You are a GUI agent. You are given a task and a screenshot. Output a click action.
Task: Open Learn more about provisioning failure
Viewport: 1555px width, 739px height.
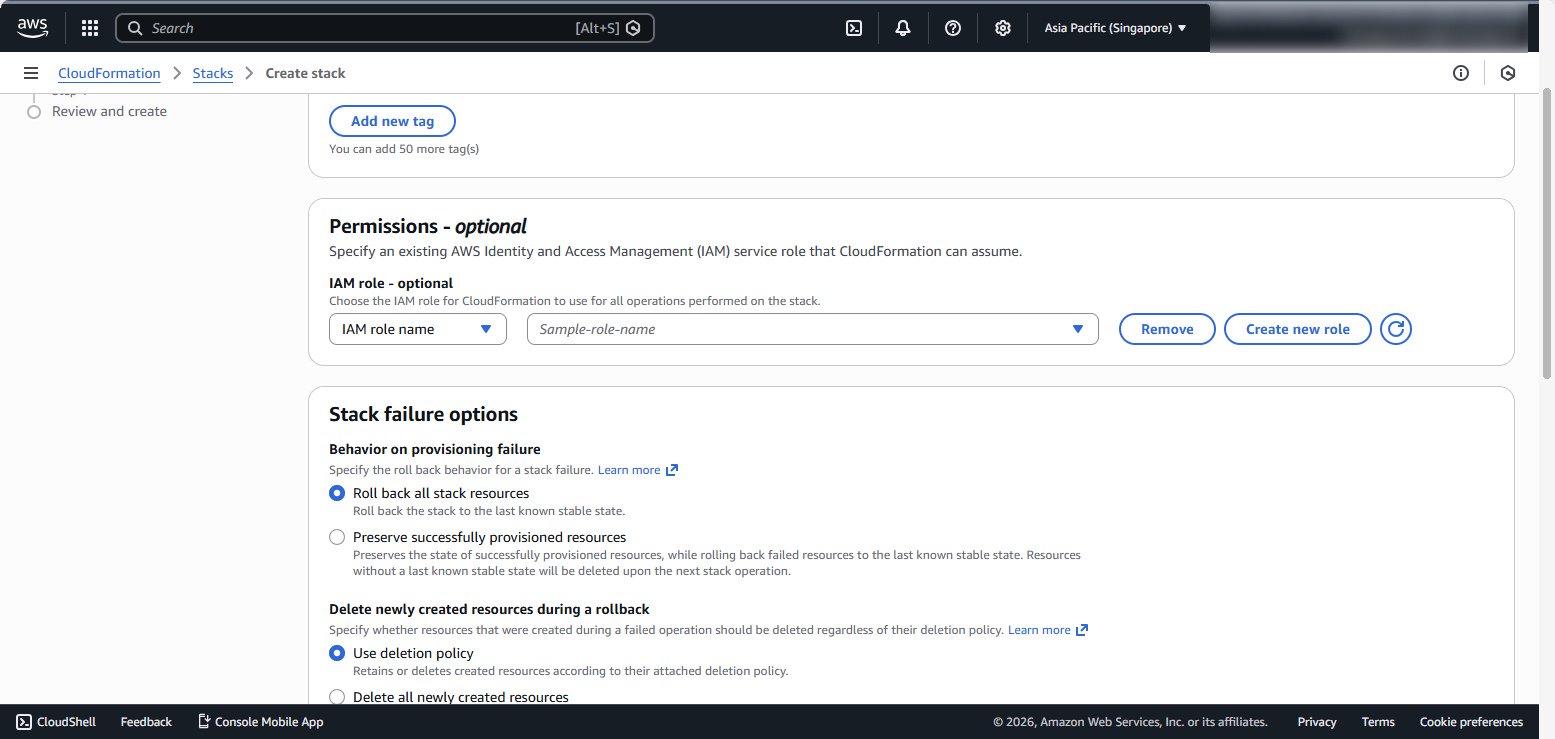coord(630,469)
